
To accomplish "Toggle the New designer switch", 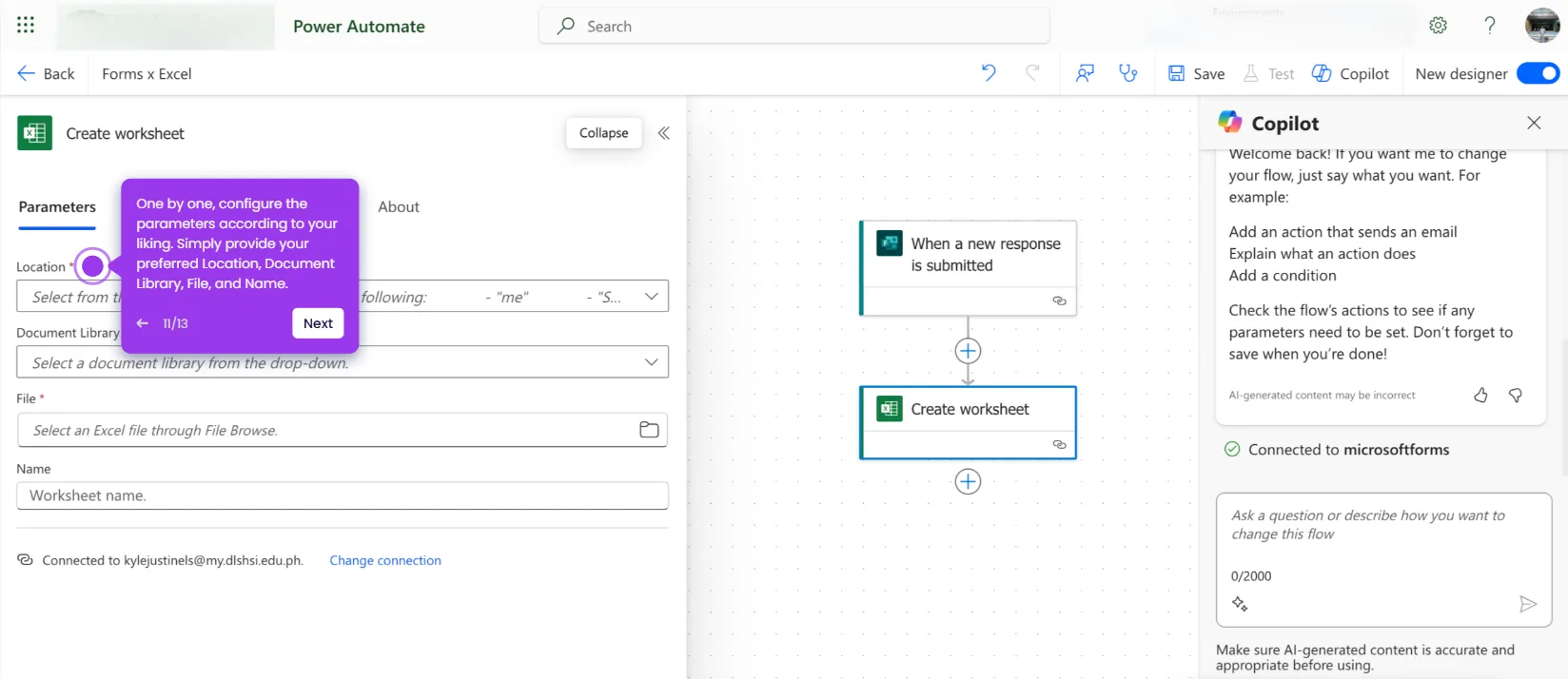I will (x=1538, y=73).
